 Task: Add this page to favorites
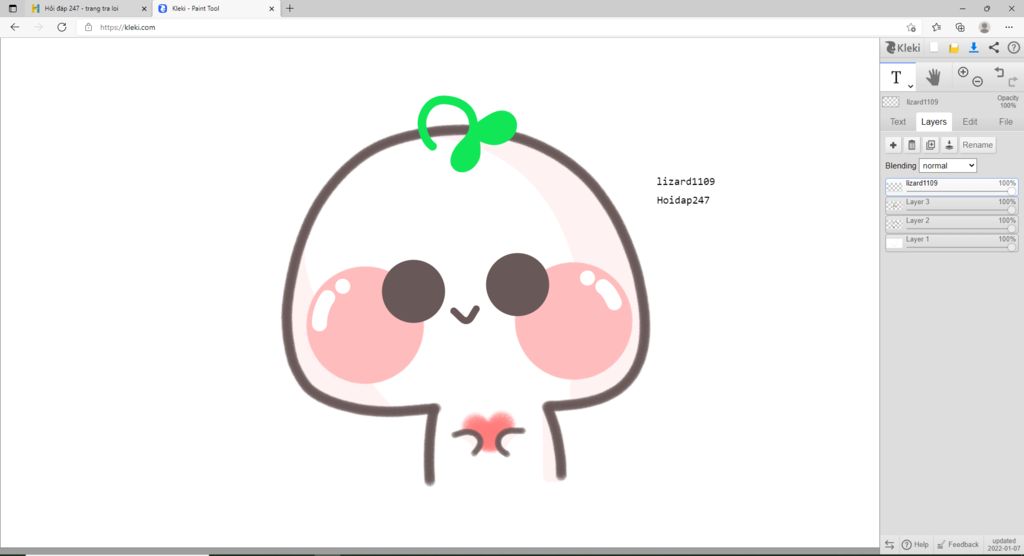coord(911,27)
